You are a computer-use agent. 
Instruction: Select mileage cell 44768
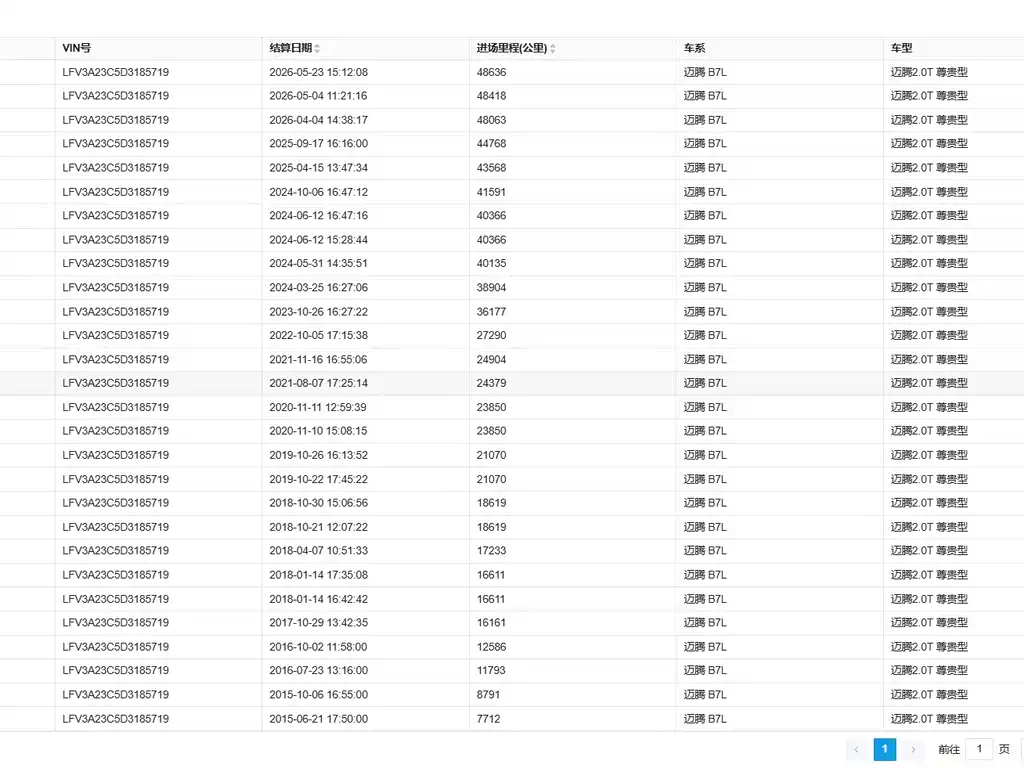[491, 144]
